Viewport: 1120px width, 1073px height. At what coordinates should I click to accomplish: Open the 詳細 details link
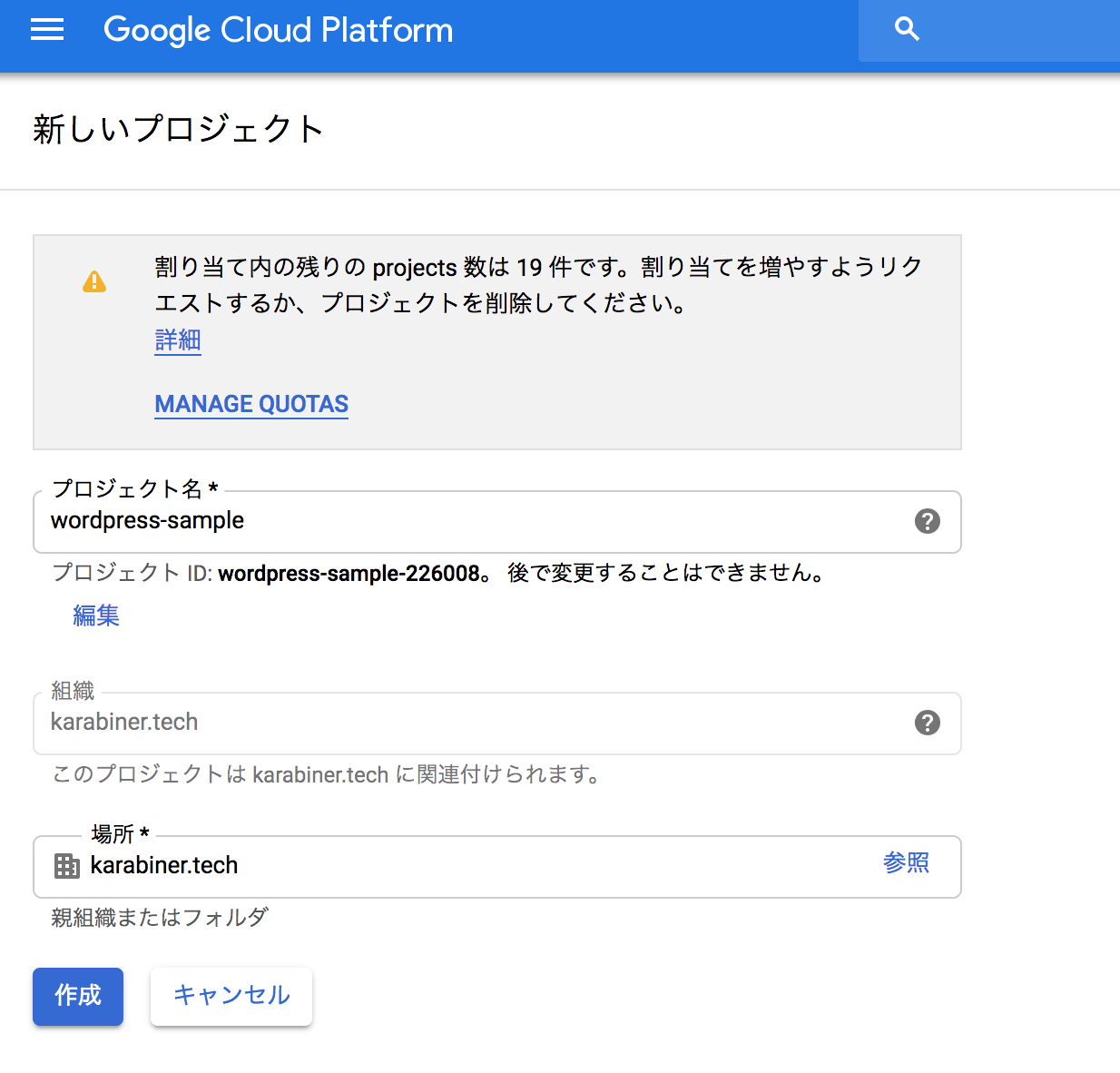tap(178, 340)
